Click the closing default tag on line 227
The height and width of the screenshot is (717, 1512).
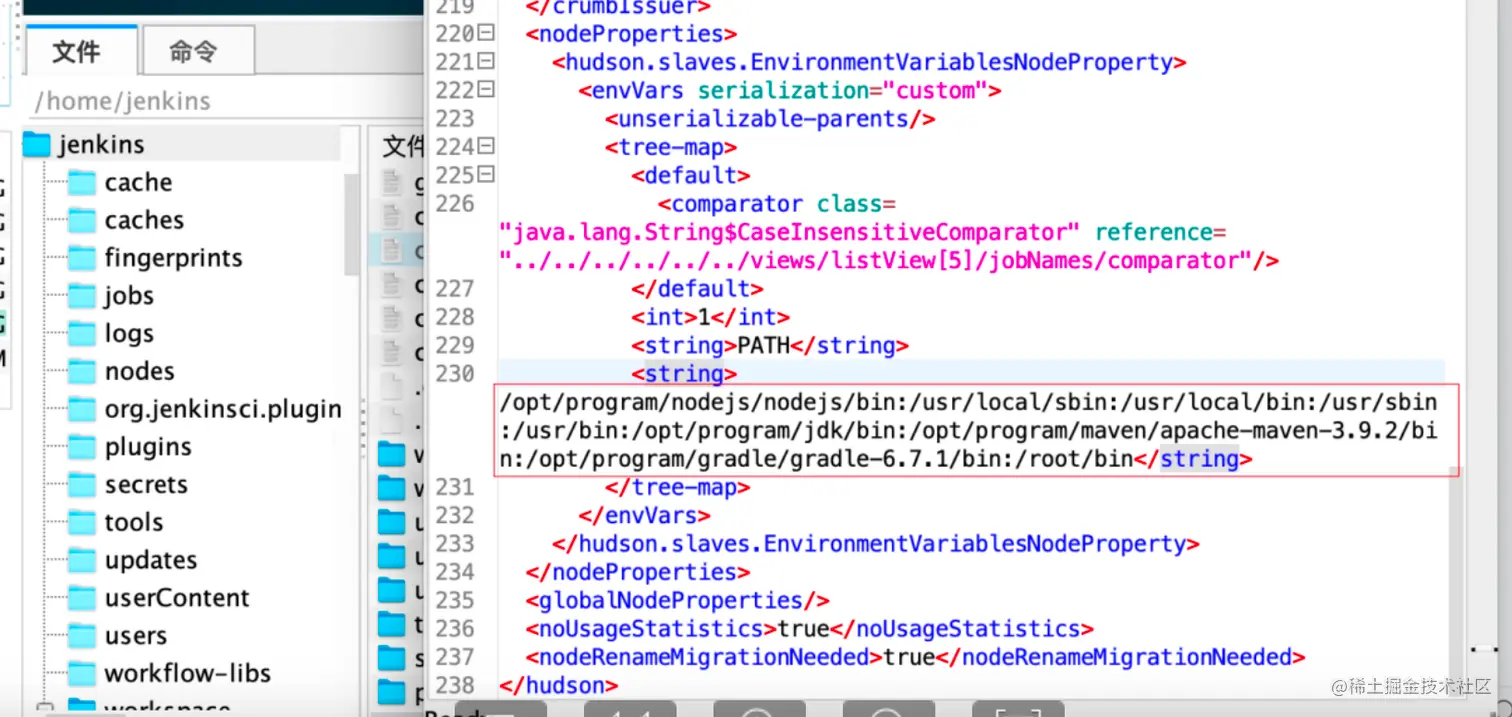697,289
